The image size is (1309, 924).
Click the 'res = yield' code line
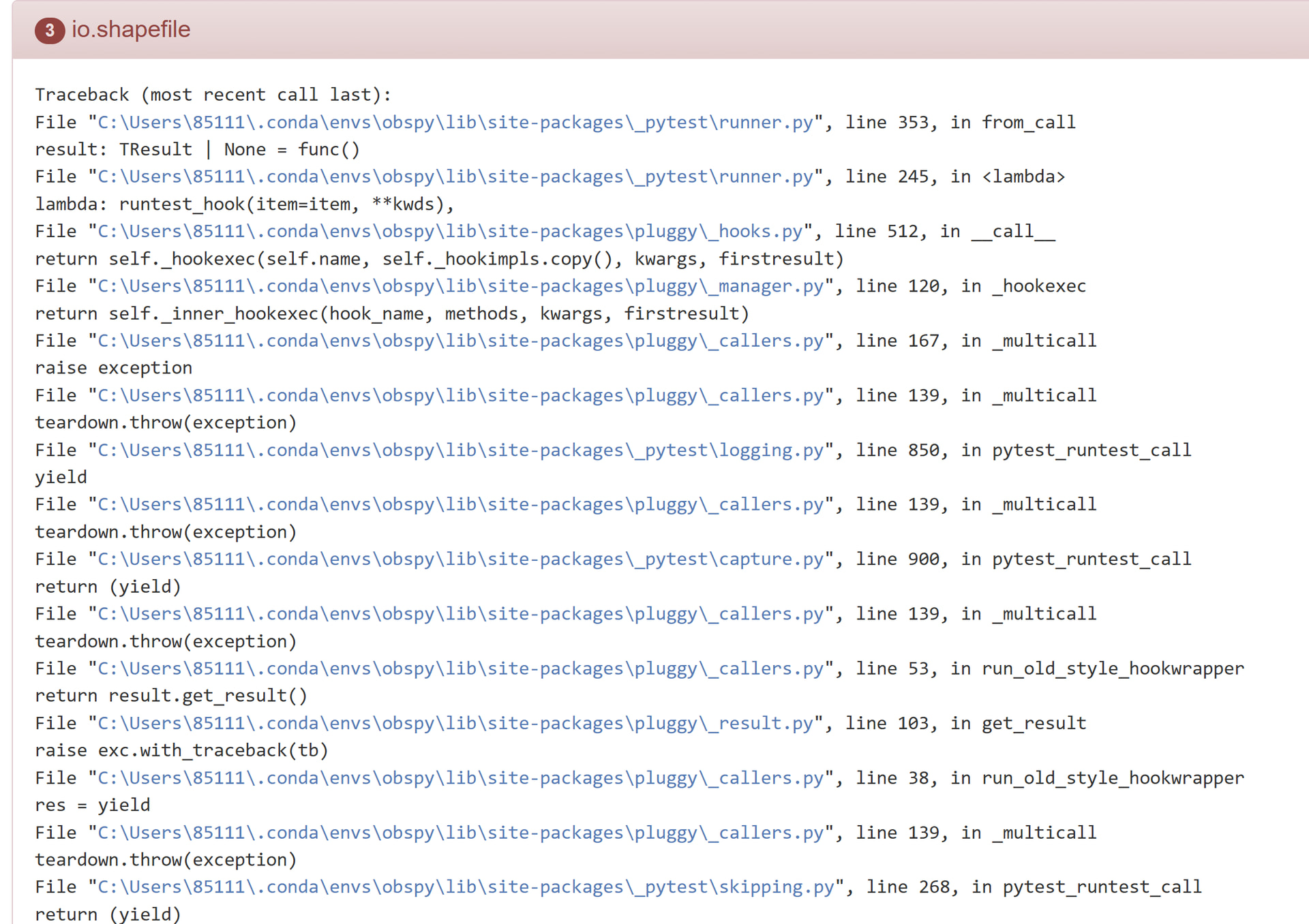click(x=93, y=805)
